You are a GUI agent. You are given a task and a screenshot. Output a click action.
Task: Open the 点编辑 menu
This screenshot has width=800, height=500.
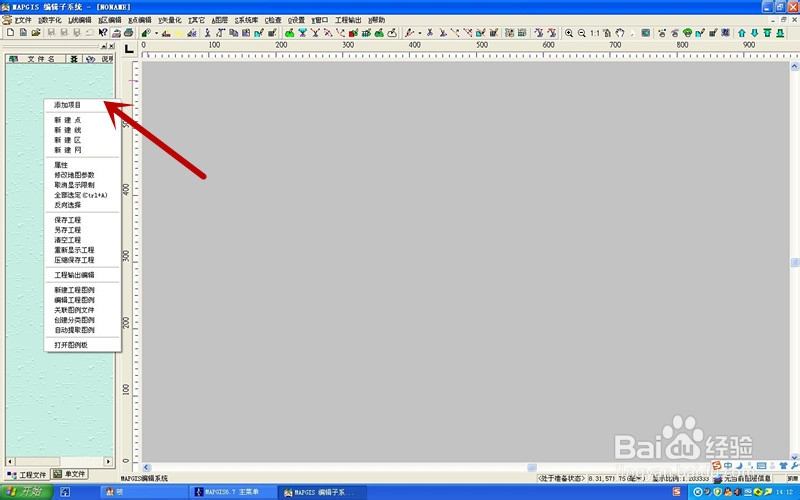[x=140, y=20]
